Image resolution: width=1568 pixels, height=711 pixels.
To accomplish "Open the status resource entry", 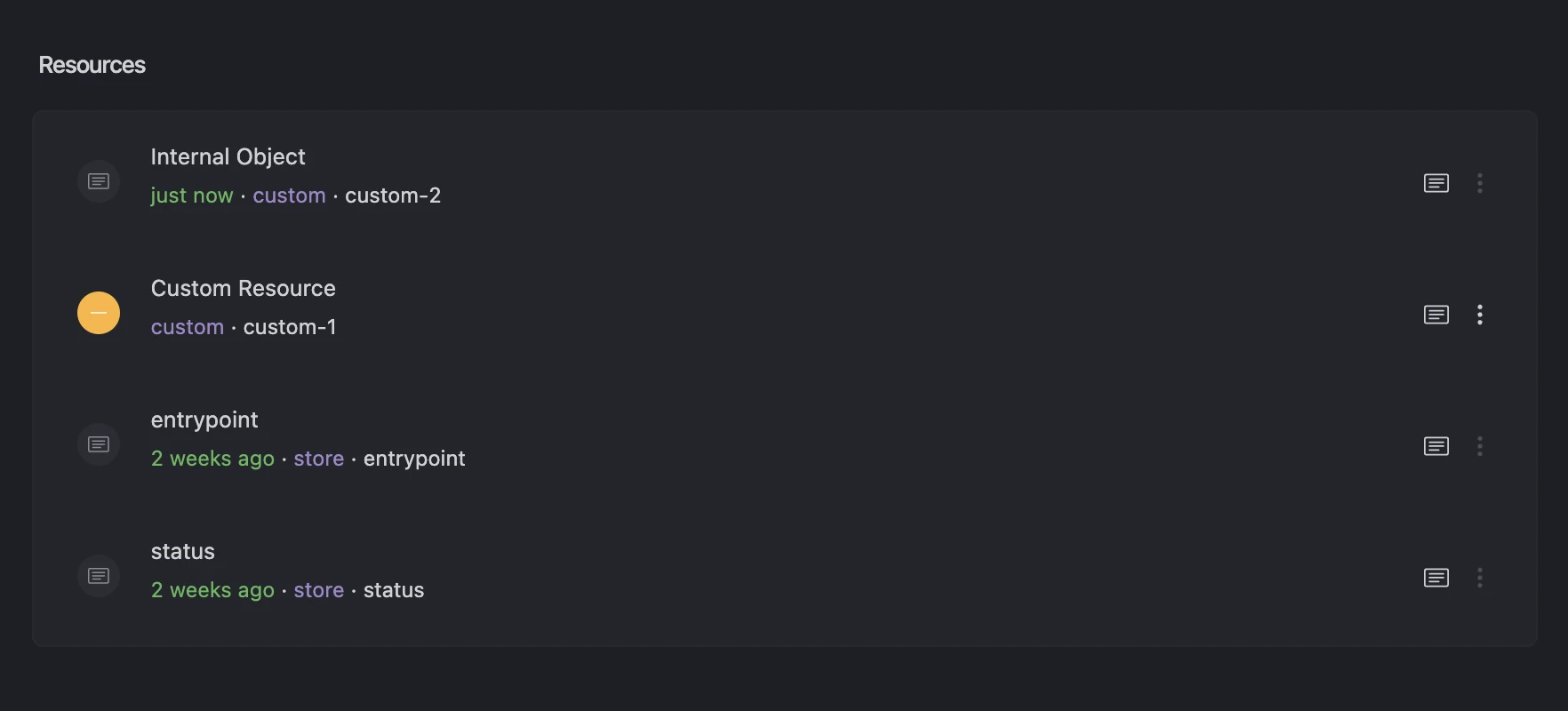I will 182,551.
